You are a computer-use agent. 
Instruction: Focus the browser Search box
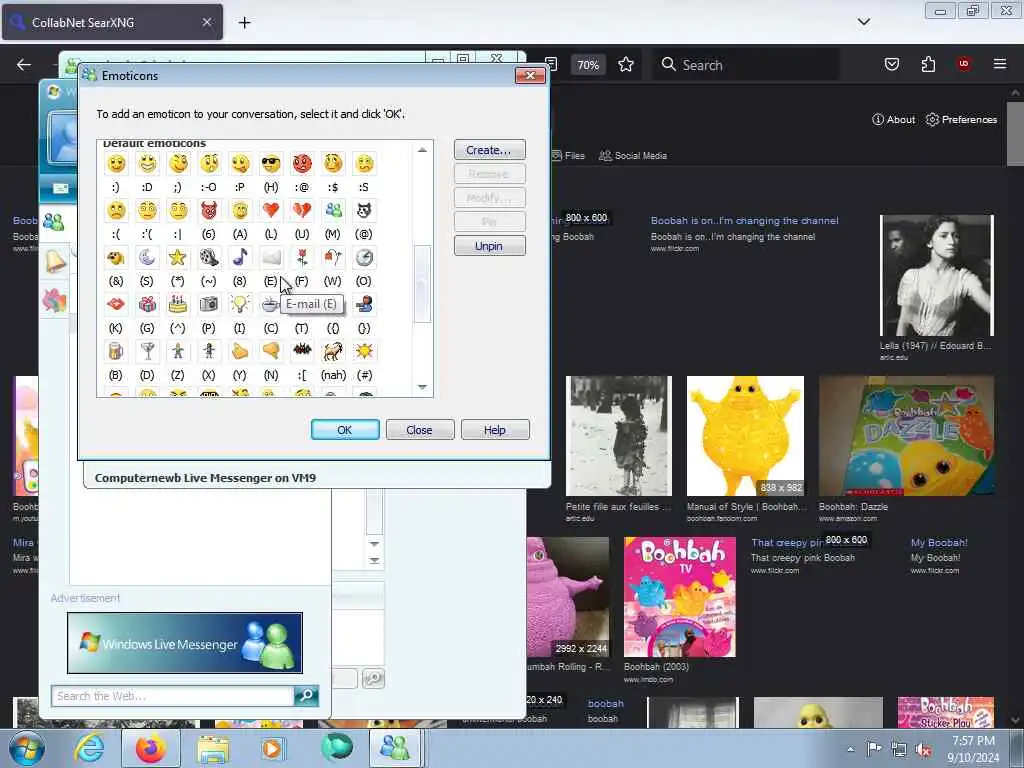[x=746, y=65]
